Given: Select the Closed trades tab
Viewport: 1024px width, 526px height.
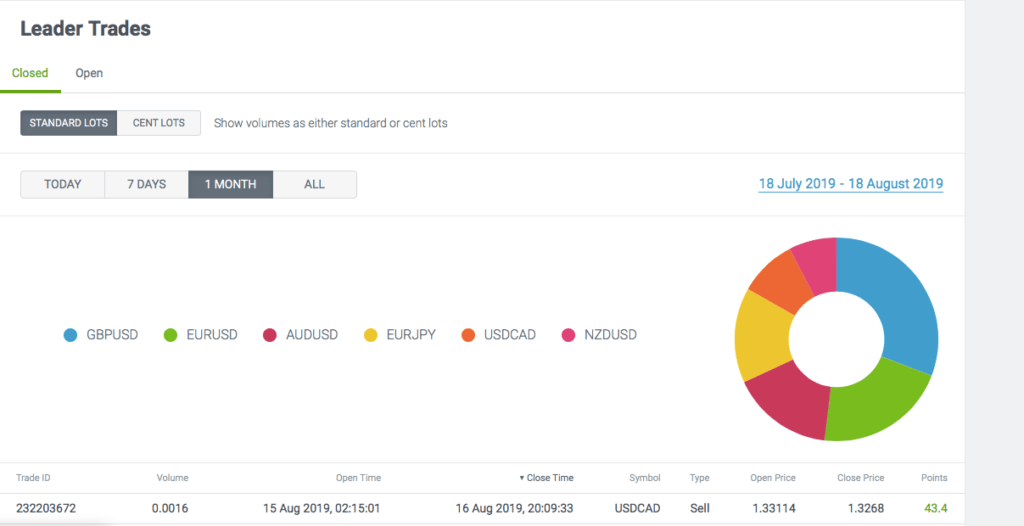Looking at the screenshot, I should point(30,73).
